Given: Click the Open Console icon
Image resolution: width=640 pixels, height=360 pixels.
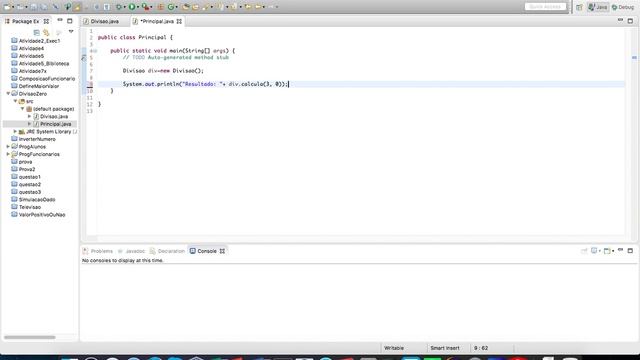Looking at the screenshot, I should click(607, 251).
